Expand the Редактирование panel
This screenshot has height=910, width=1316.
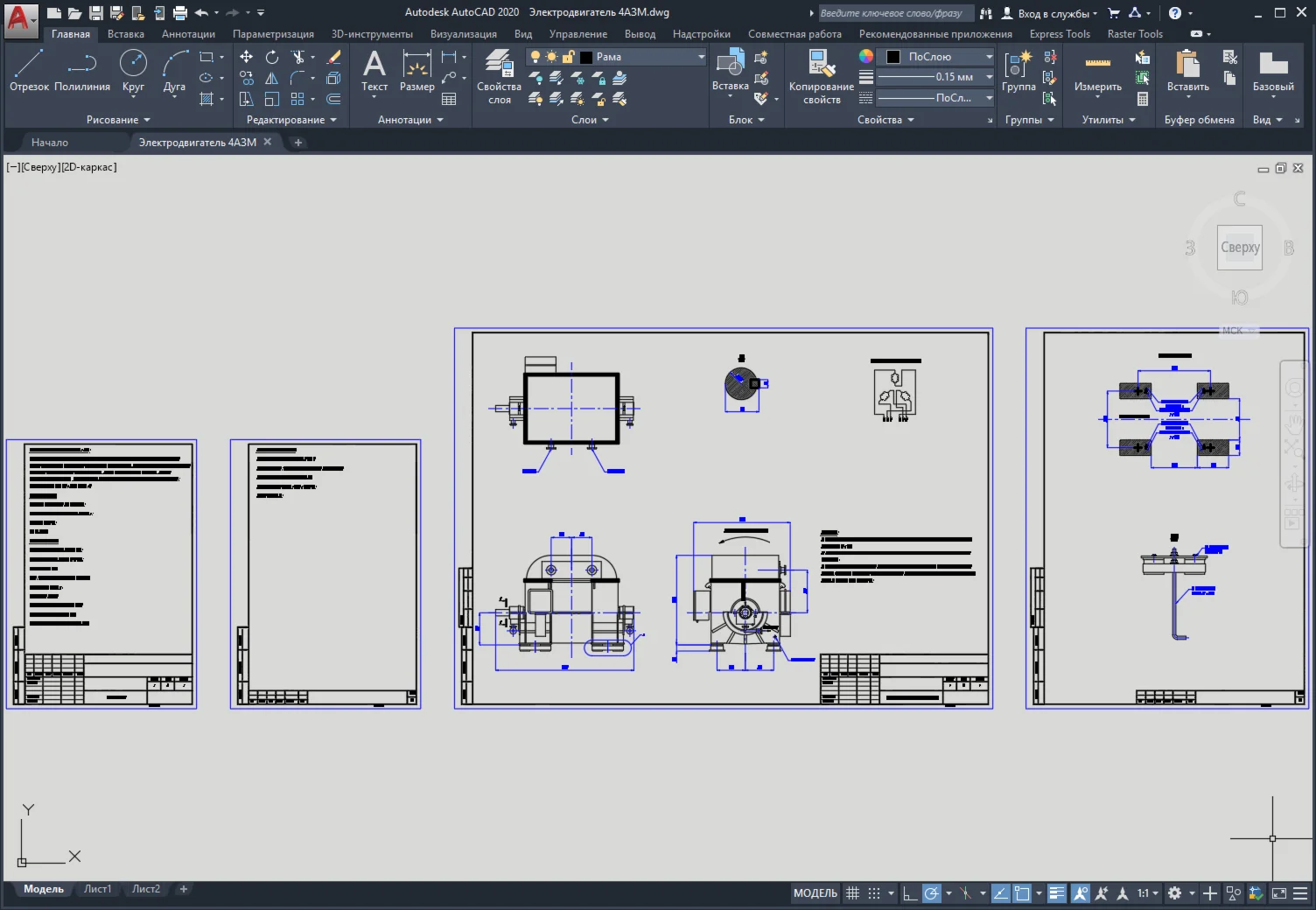click(x=291, y=120)
